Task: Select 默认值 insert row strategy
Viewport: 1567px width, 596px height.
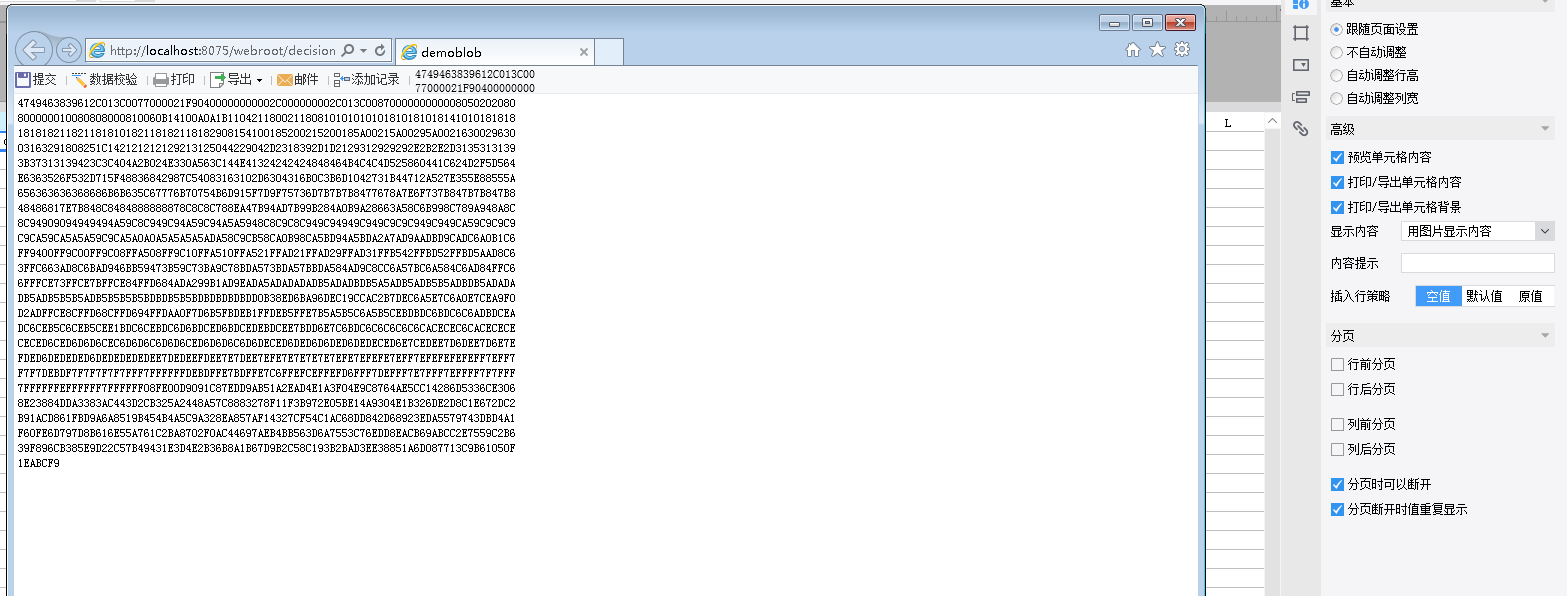Action: [x=1484, y=296]
